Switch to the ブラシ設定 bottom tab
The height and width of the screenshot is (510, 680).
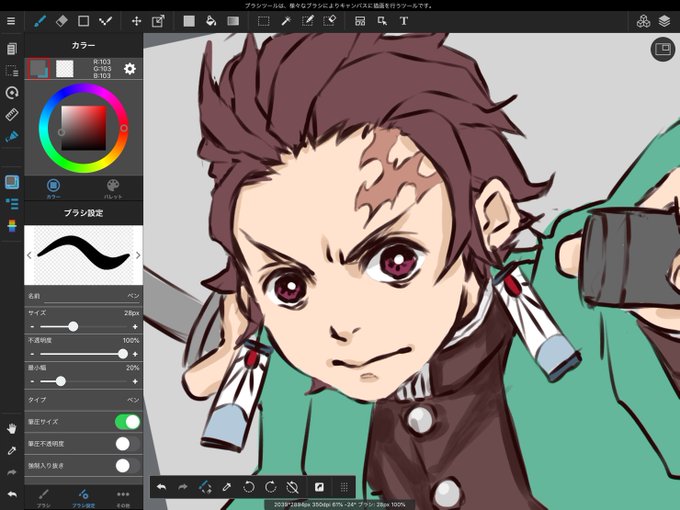tap(83, 498)
